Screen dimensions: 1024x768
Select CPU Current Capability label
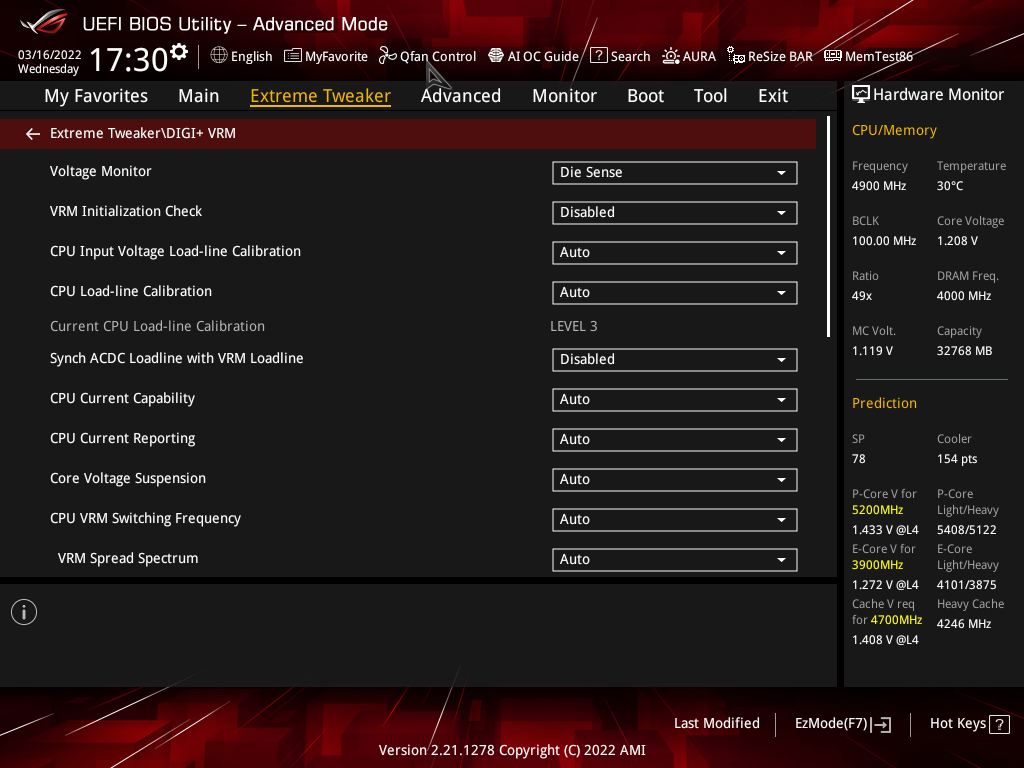point(122,398)
